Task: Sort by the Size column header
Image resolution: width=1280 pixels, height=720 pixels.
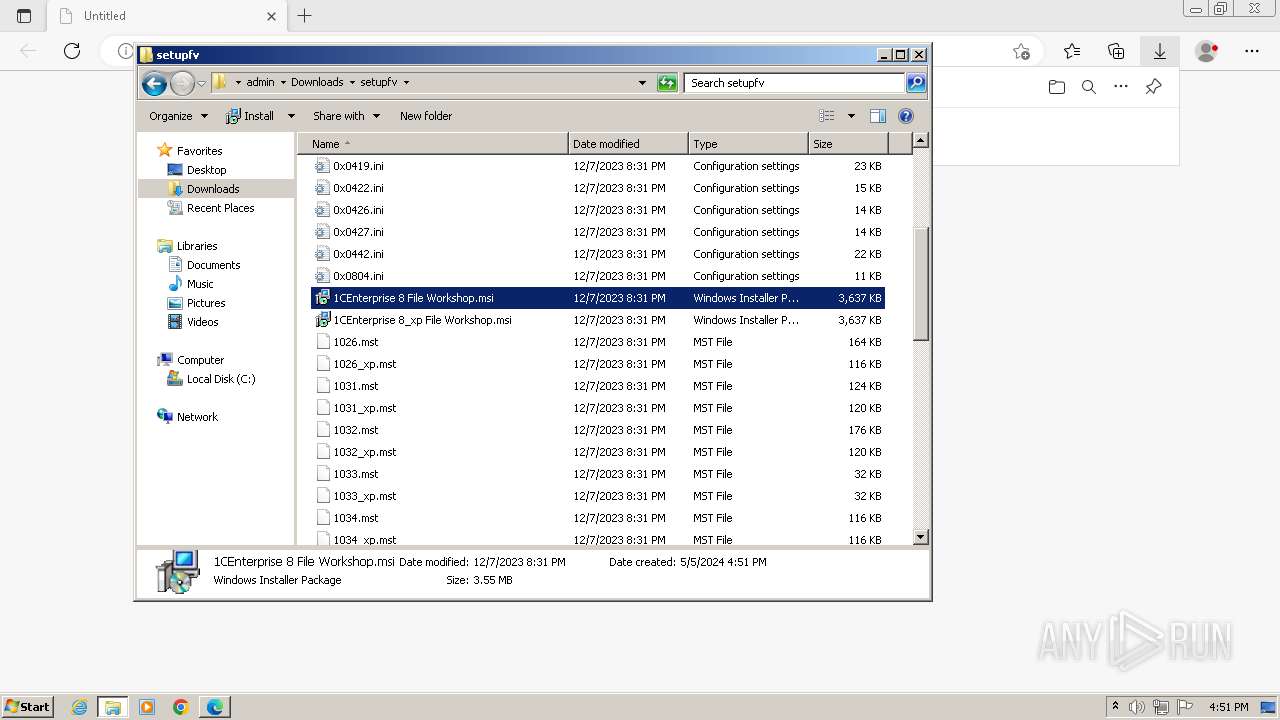Action: (847, 144)
